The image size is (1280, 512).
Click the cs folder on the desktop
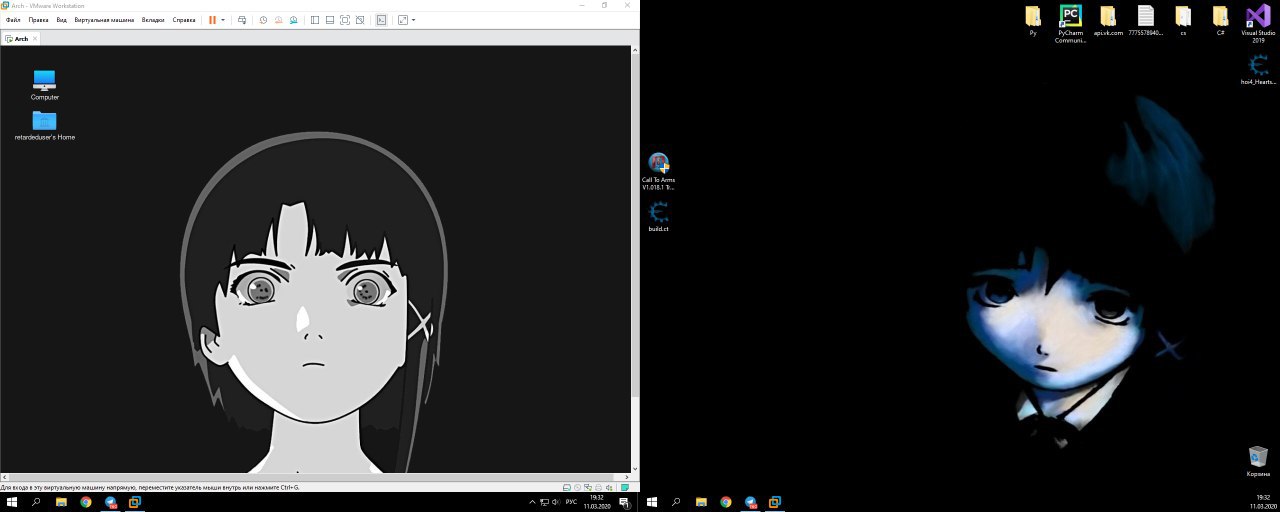(1183, 20)
